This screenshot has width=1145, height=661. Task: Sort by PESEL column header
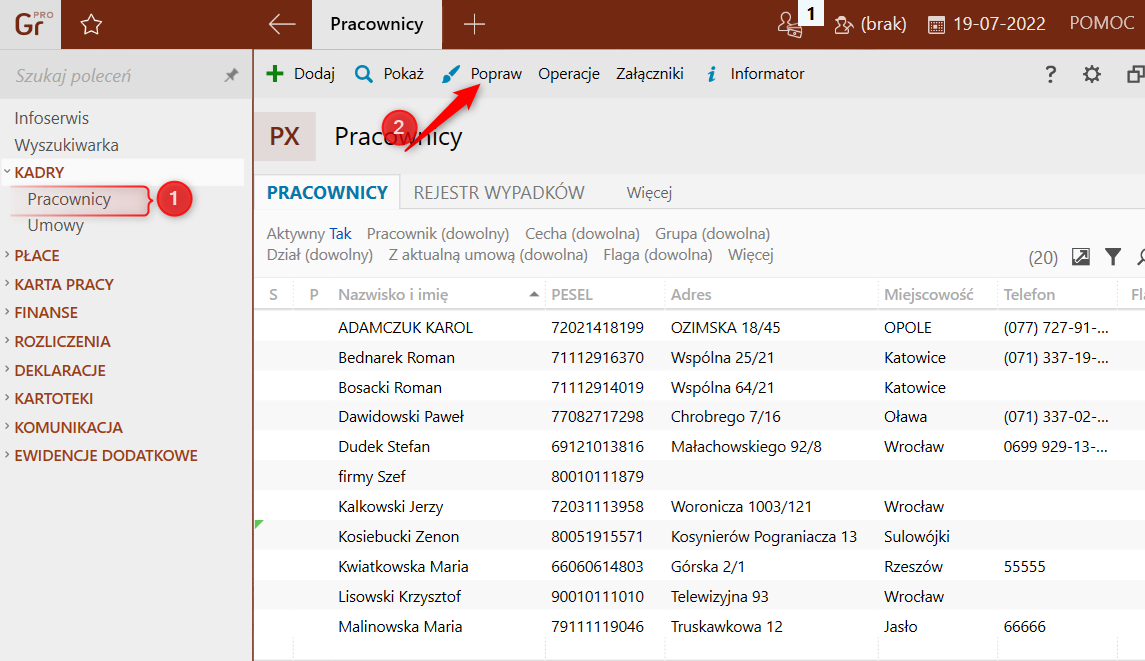click(572, 295)
